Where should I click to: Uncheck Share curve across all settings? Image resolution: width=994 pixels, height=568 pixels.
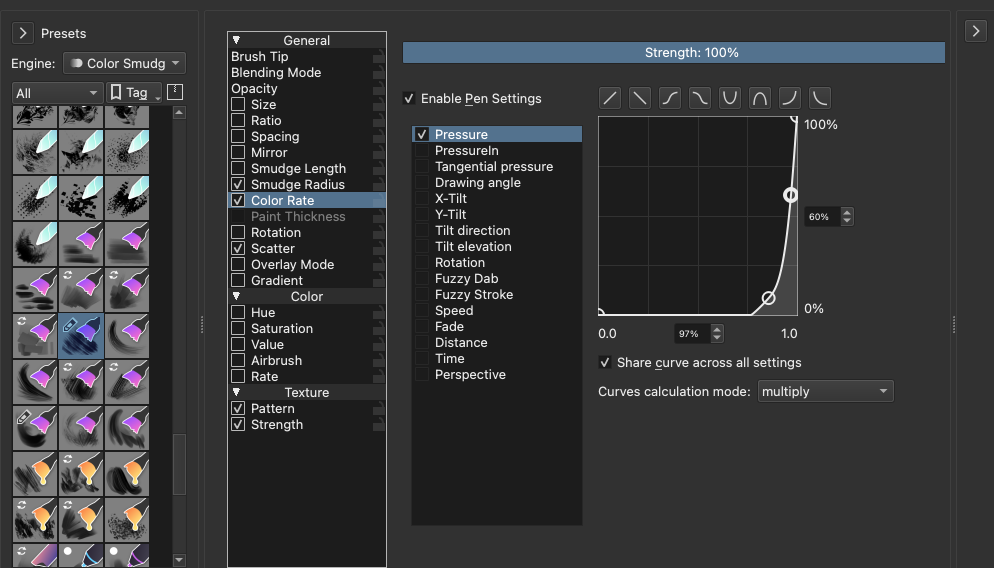[605, 363]
